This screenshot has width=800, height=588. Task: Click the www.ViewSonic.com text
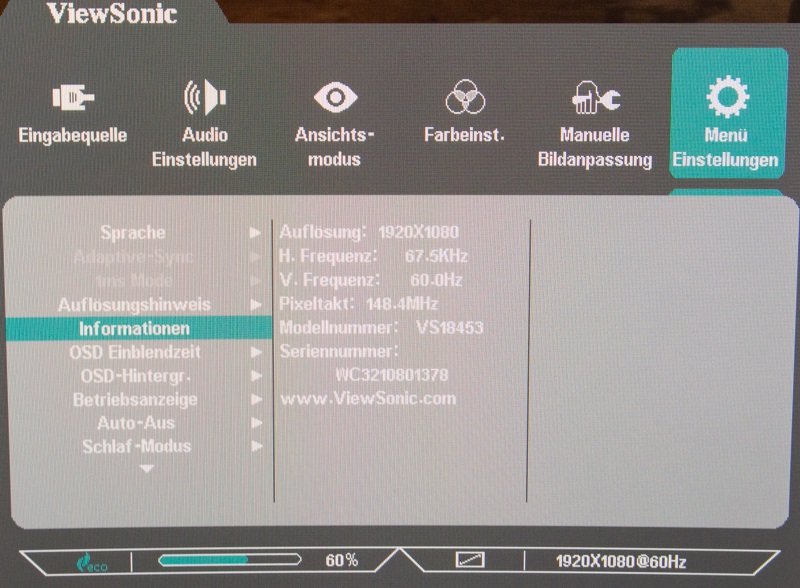coord(368,398)
